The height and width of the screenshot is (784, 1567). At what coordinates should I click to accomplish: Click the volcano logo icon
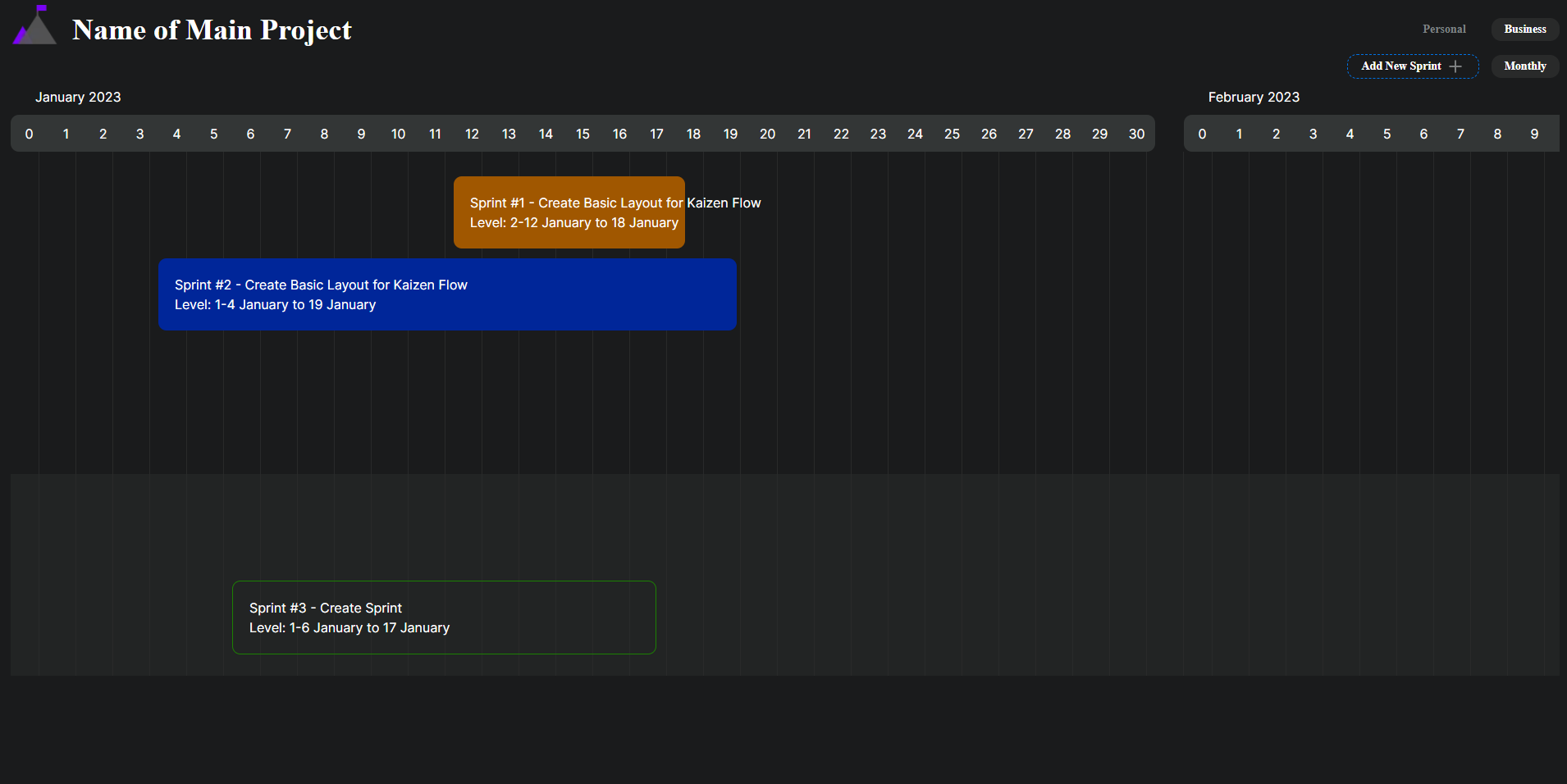click(x=33, y=25)
